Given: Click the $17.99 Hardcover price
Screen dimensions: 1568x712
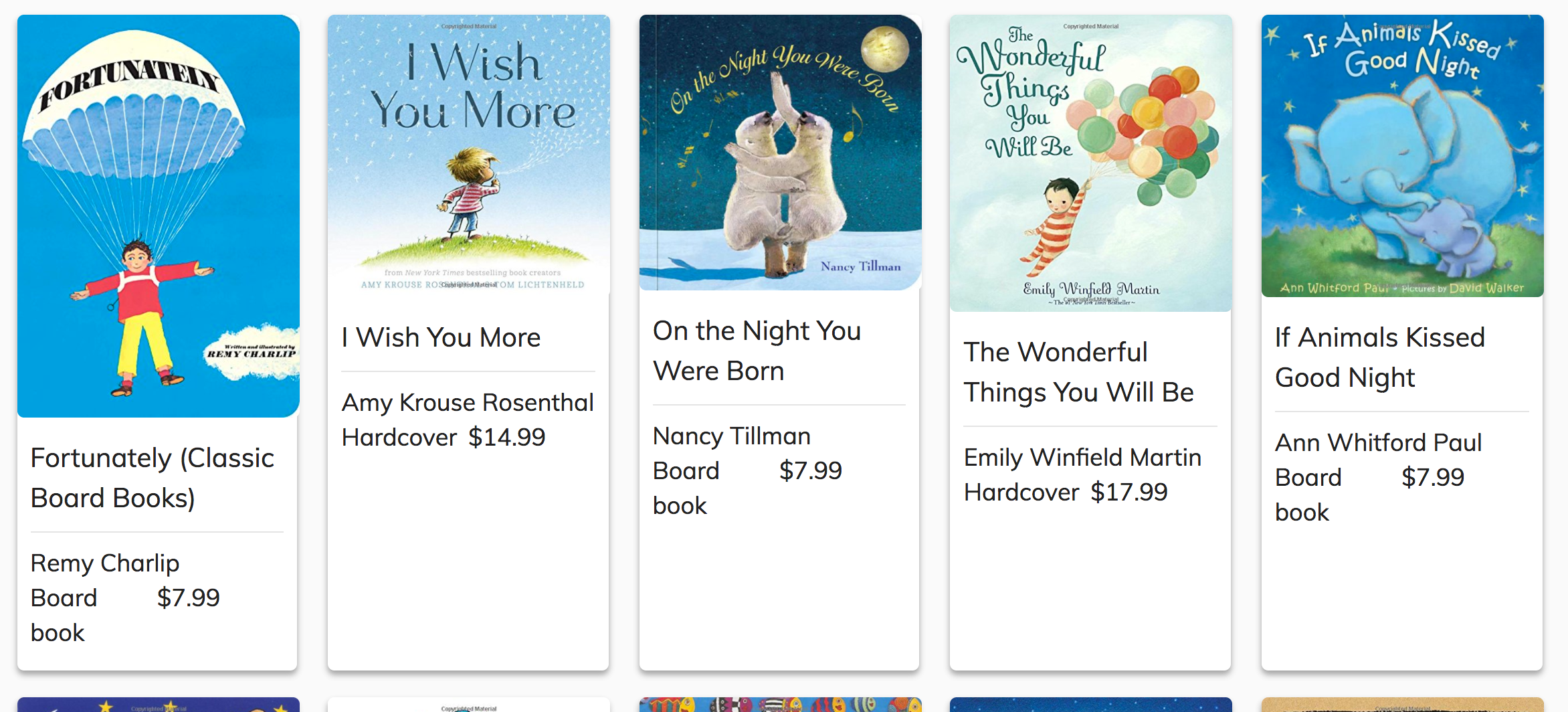Looking at the screenshot, I should pos(1129,493).
